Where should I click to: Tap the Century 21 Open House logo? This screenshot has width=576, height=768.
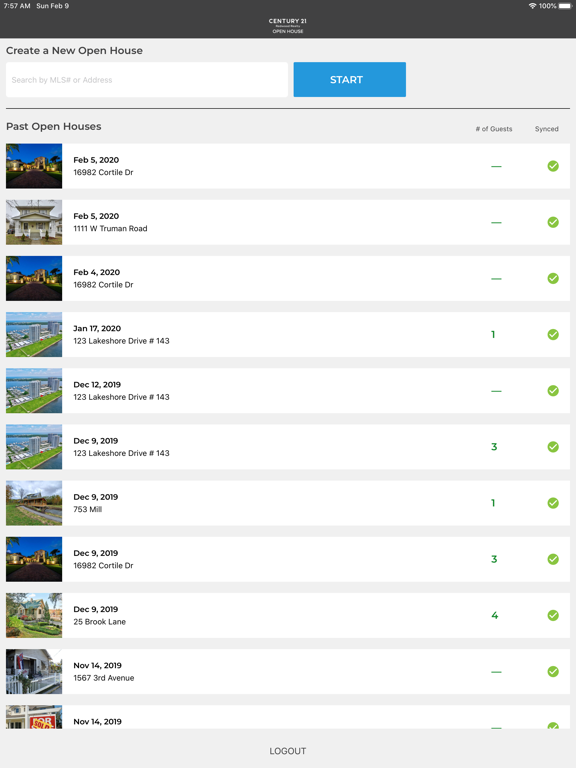tap(288, 26)
